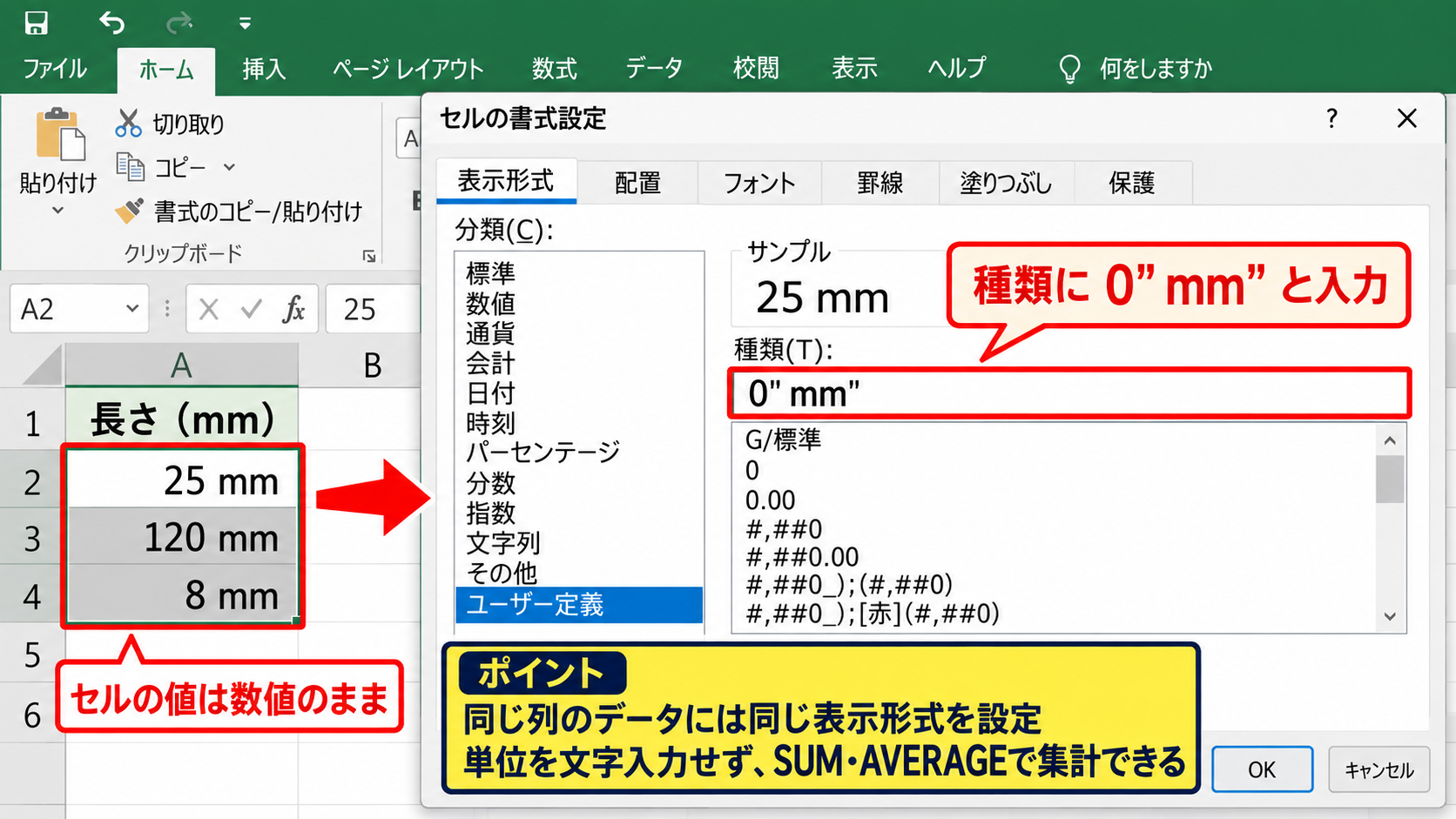Select ユーザー定義 in the category list
The image size is (1456, 819).
point(579,605)
